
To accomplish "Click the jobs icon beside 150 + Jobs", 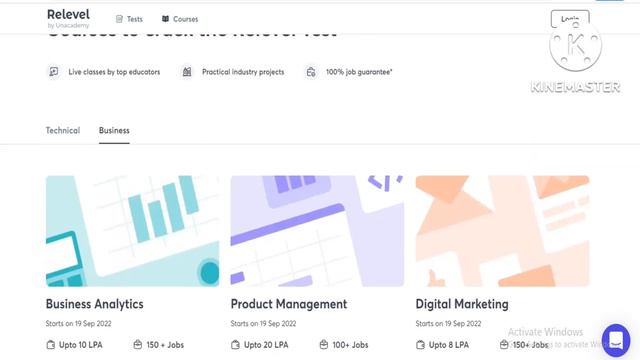I will [x=138, y=345].
